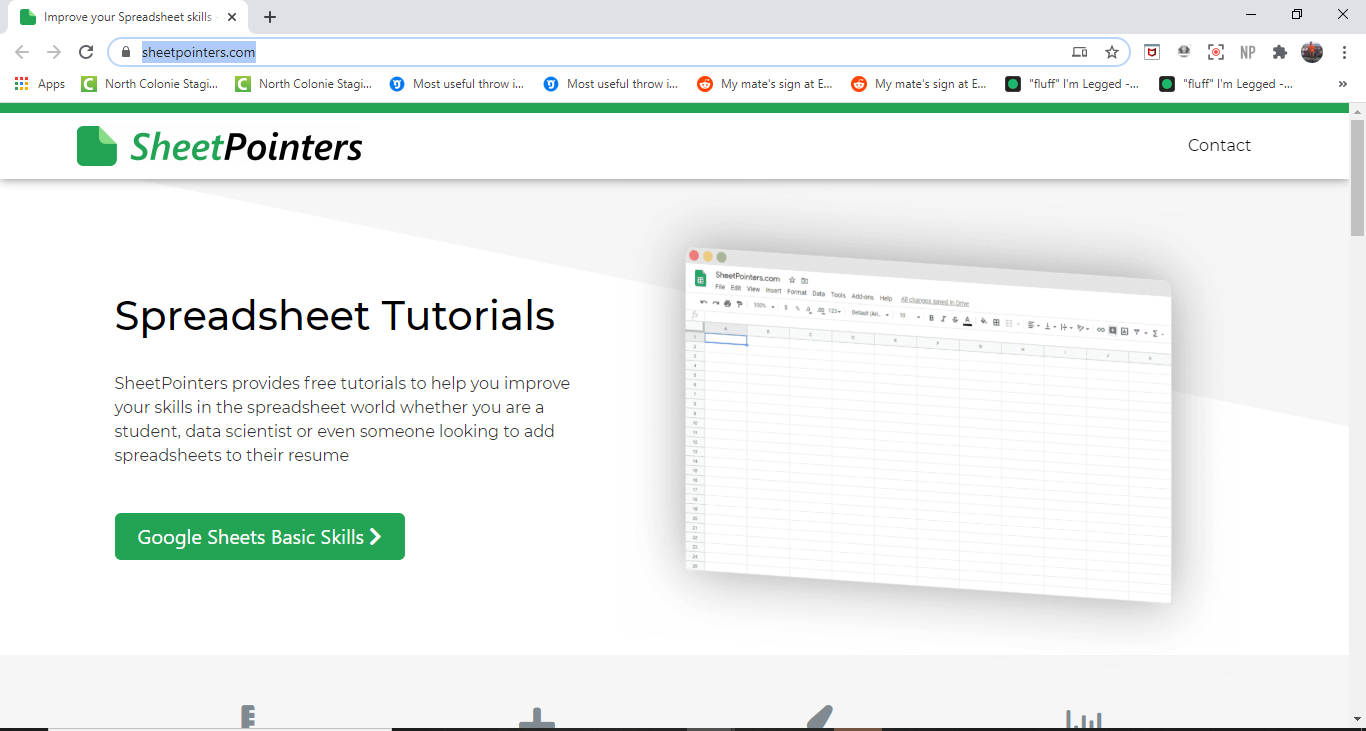Viewport: 1366px width, 731px height.
Task: Open the Extensions puzzle-piece menu
Action: coord(1280,52)
